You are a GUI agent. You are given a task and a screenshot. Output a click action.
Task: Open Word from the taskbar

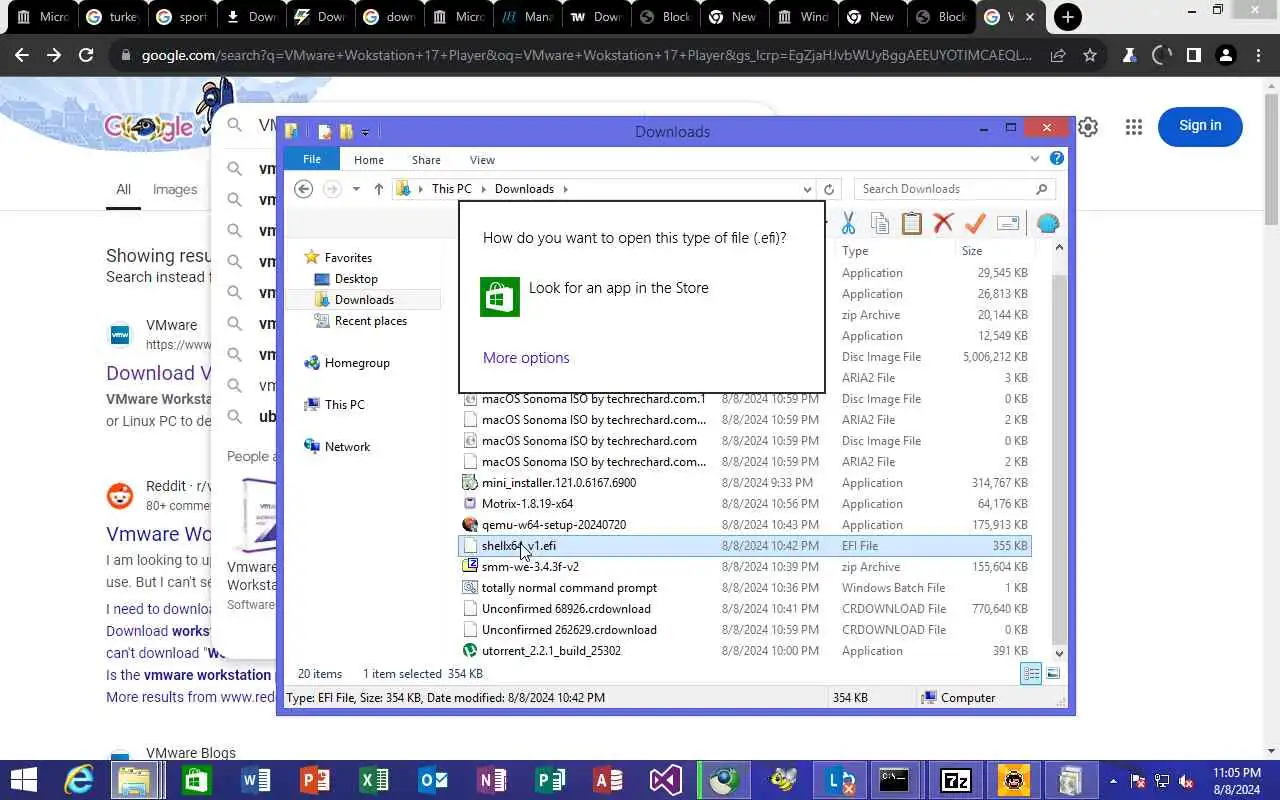tap(256, 780)
